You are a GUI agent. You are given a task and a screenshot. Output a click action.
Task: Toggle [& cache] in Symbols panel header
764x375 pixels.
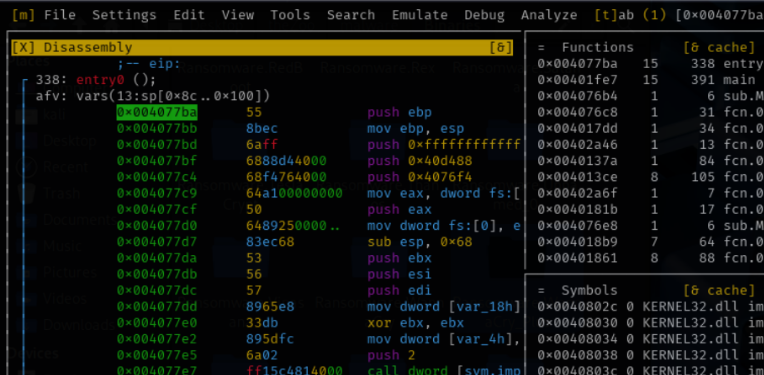tap(719, 291)
